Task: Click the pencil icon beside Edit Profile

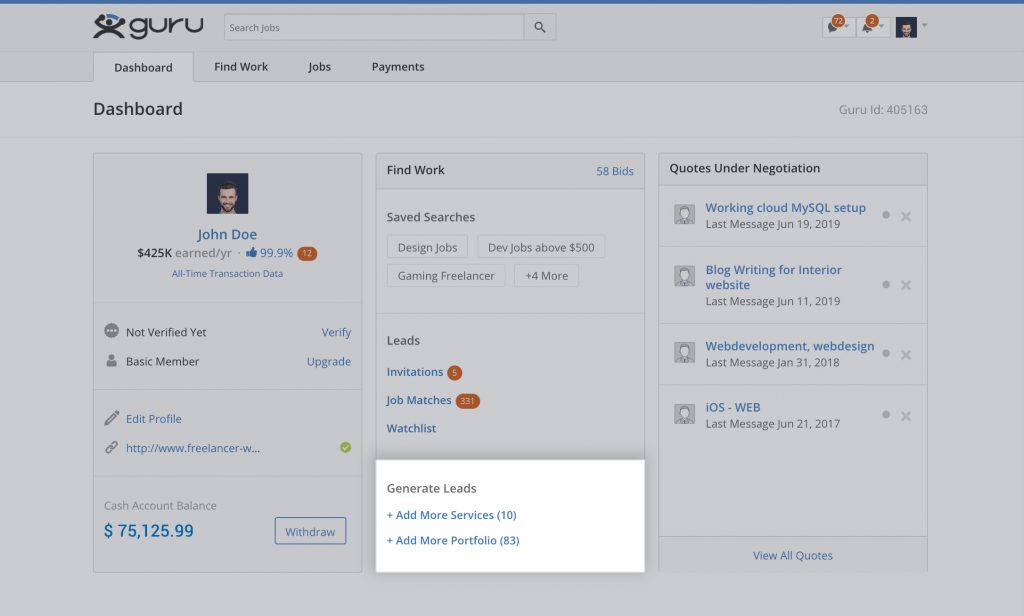Action: 112,418
